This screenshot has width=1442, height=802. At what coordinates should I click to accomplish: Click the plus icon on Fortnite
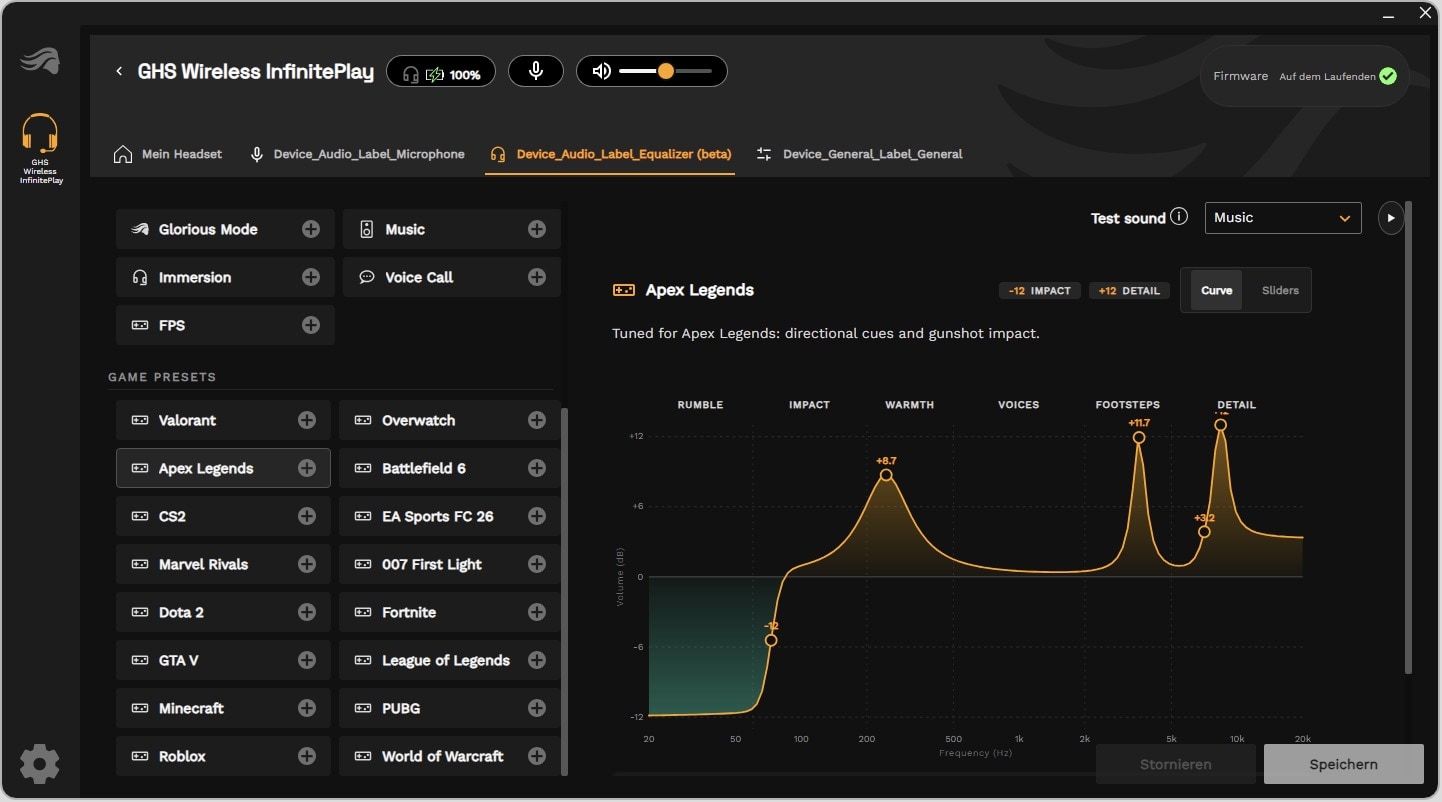click(537, 612)
